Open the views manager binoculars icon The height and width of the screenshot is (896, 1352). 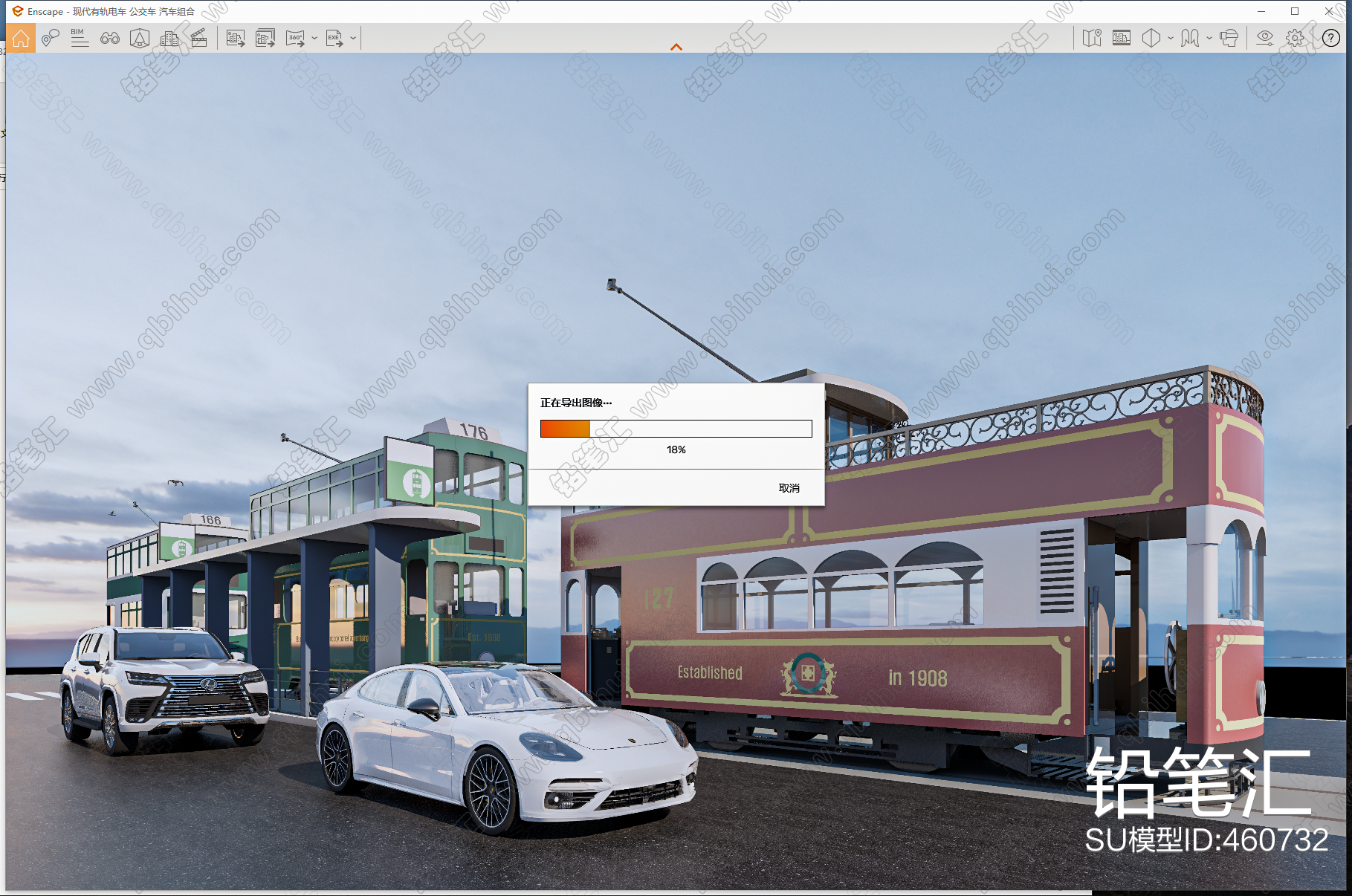pos(110,38)
